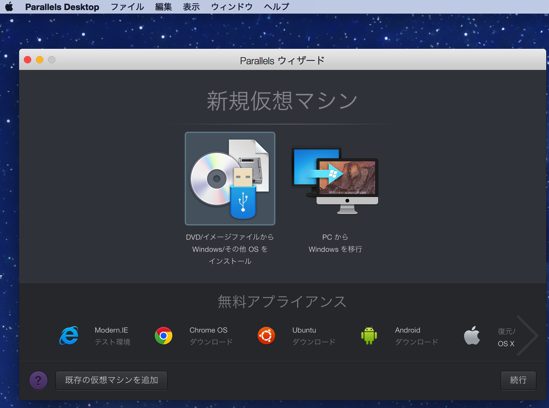The width and height of the screenshot is (549, 408).
Task: Click the 復元/OS X label
Action: tap(506, 337)
